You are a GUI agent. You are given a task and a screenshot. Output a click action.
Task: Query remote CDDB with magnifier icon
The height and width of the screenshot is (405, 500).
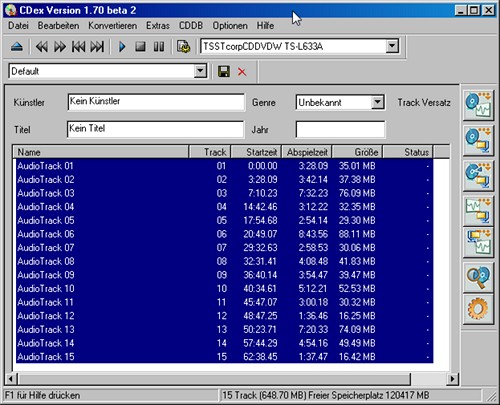[478, 277]
